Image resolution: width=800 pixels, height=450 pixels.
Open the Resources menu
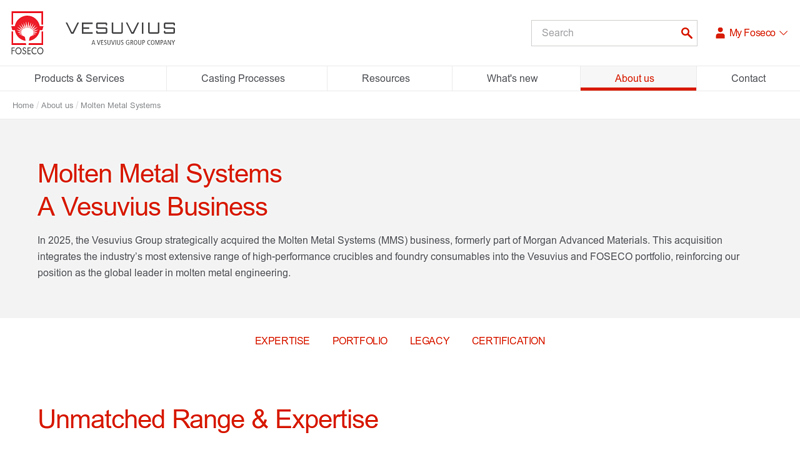386,79
